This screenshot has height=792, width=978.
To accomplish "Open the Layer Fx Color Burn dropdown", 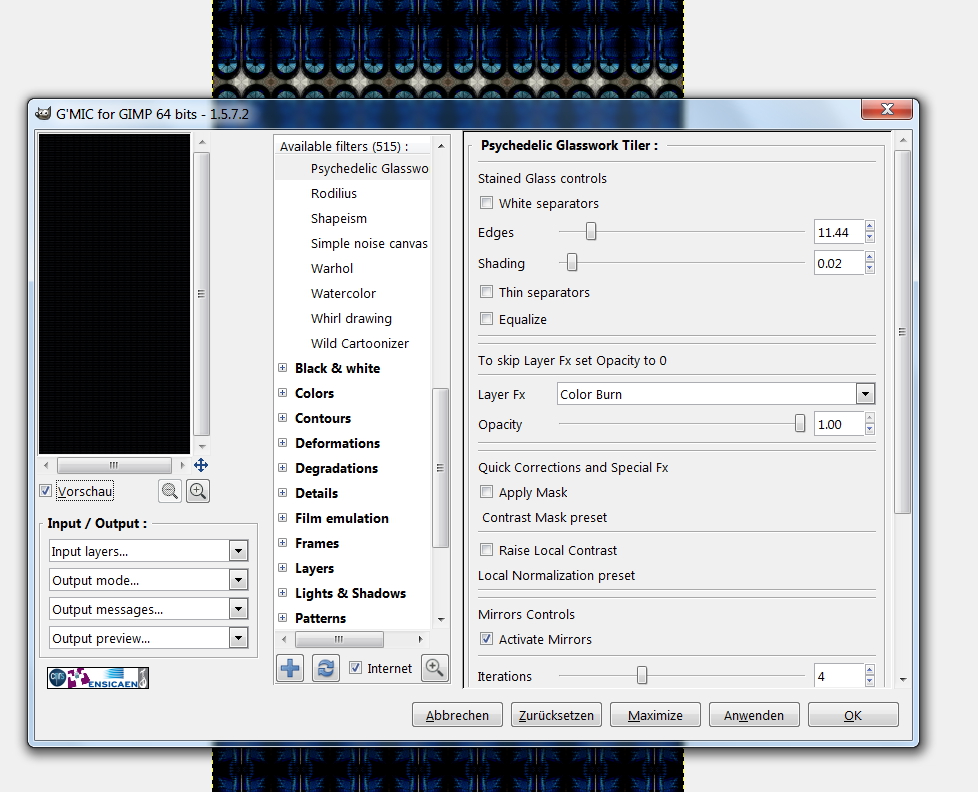I will (716, 394).
